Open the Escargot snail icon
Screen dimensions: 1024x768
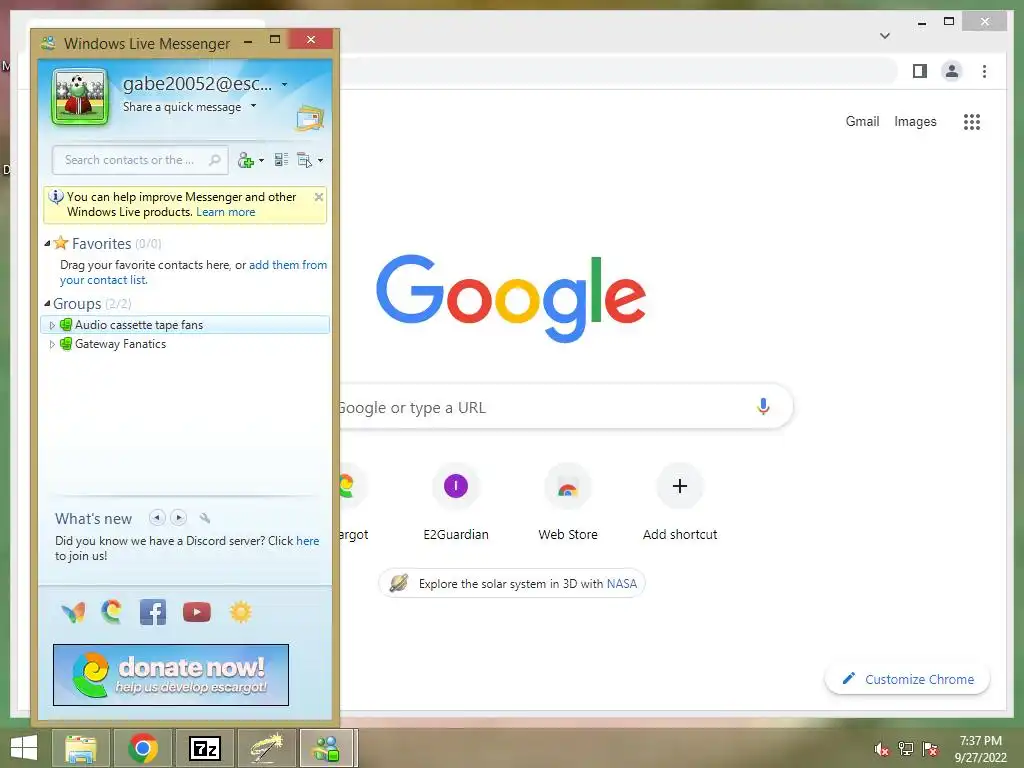112,612
